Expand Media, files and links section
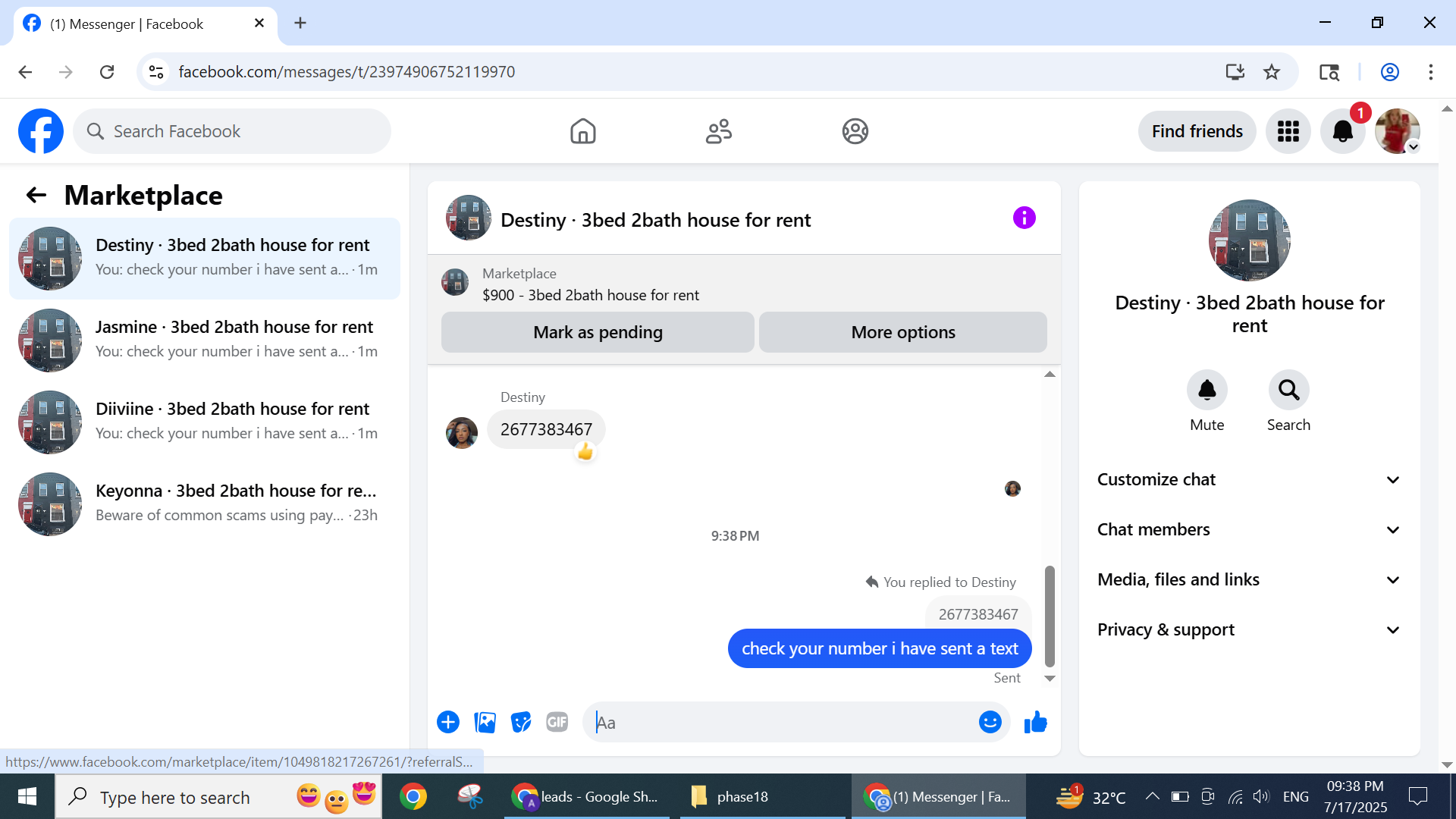Screen dimensions: 1456x819 [1249, 580]
